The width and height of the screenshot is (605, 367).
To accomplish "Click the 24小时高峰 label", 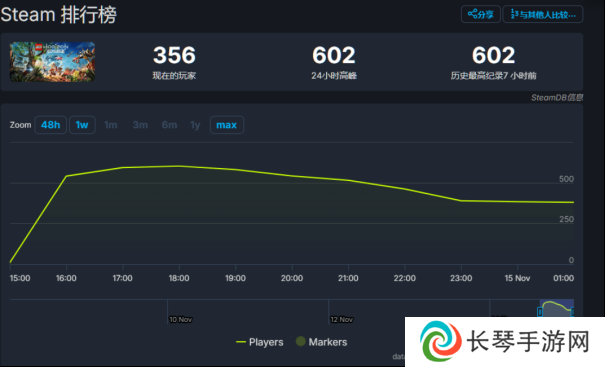I will [x=334, y=76].
